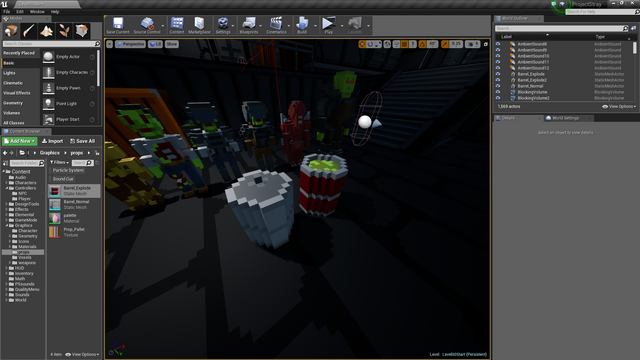The image size is (640, 360).
Task: Click the Import button
Action: (x=53, y=141)
